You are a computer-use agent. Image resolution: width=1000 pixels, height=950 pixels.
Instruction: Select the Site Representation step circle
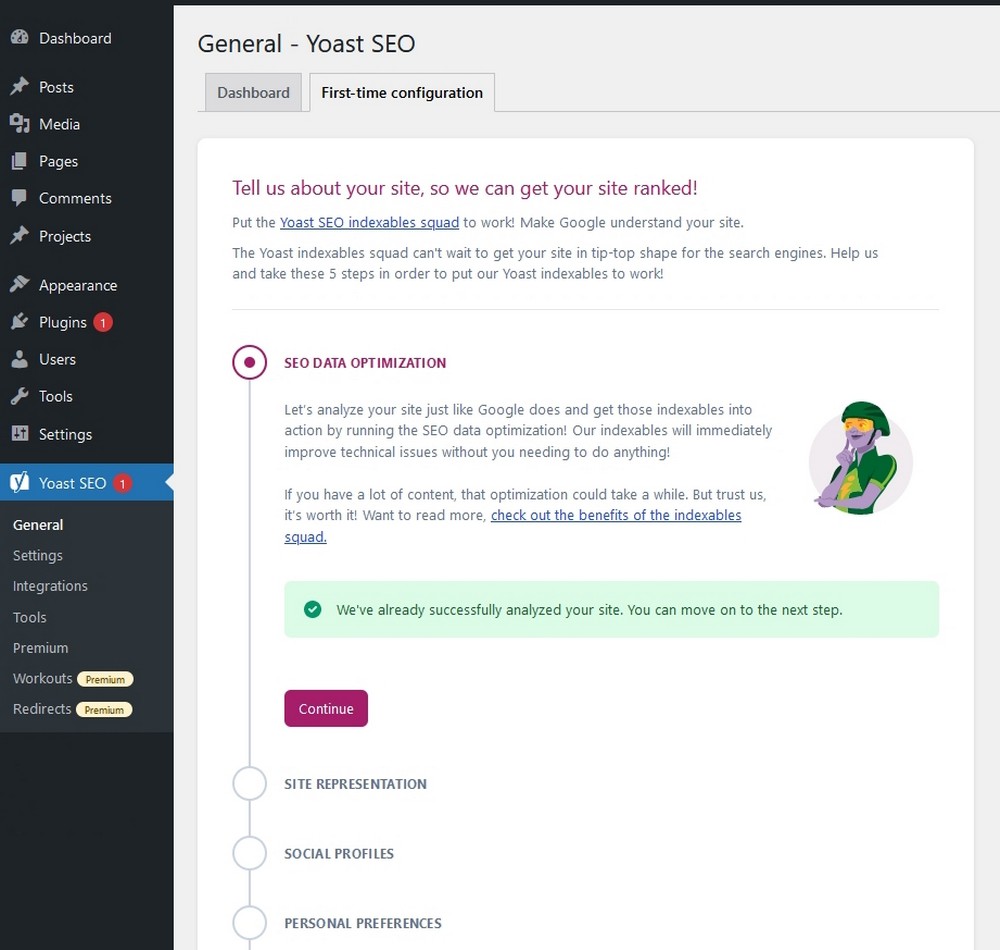(249, 784)
